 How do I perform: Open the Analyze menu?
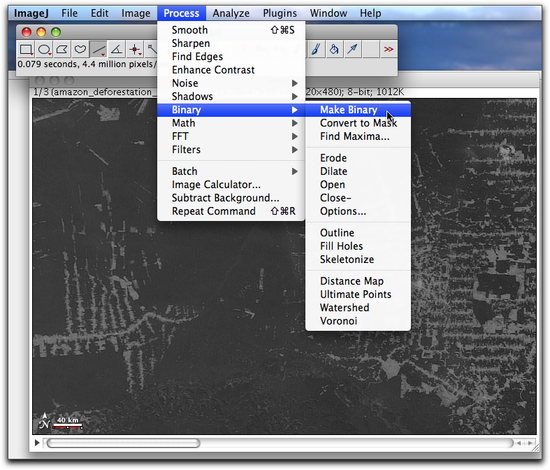231,13
